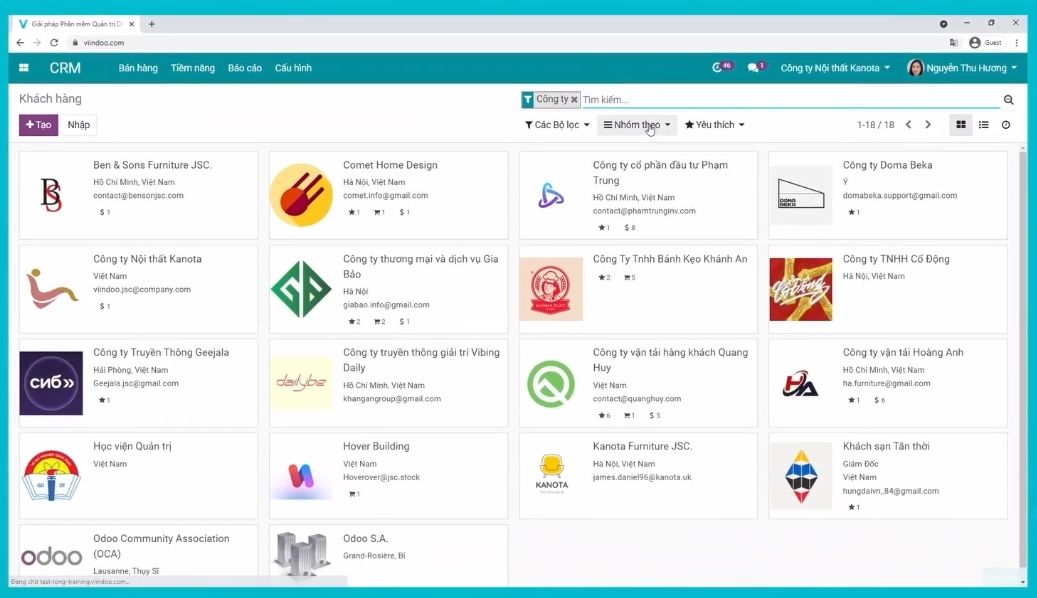Click Bánh Kẹo Khánh An logo
This screenshot has width=1037, height=598.
[x=551, y=289]
